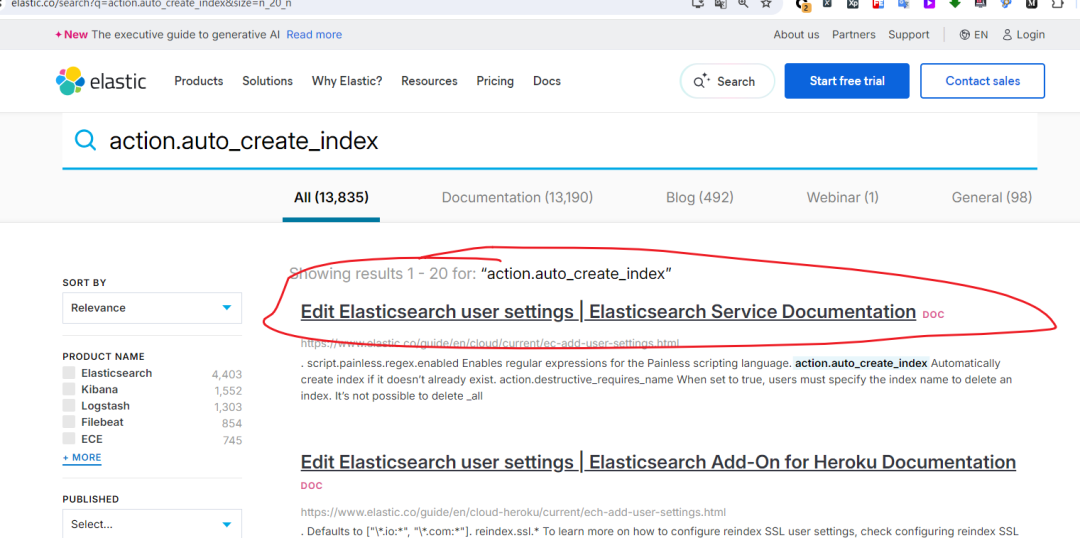The image size is (1080, 538).
Task: Click the action.auto_create_index search field
Action: click(x=550, y=141)
